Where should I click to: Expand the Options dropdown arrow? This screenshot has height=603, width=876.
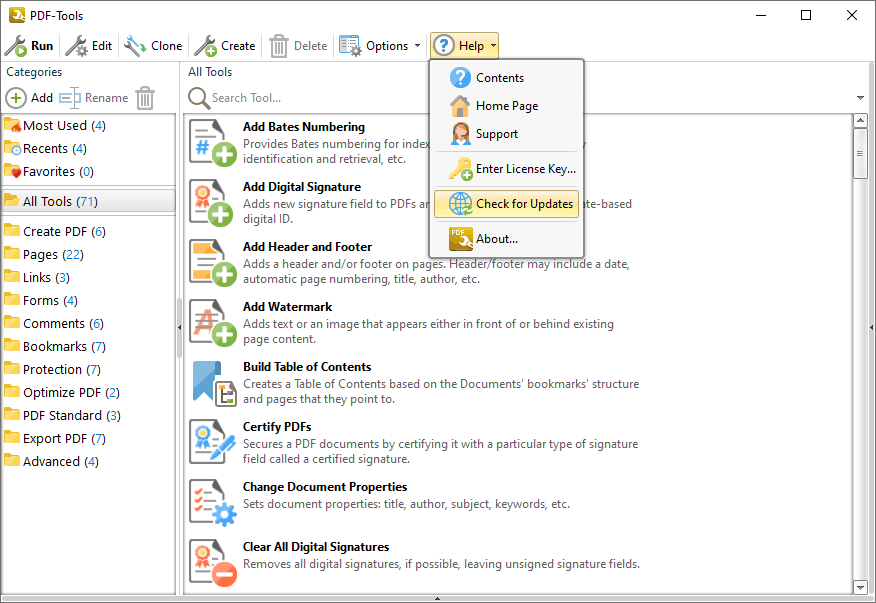pyautogui.click(x=417, y=46)
